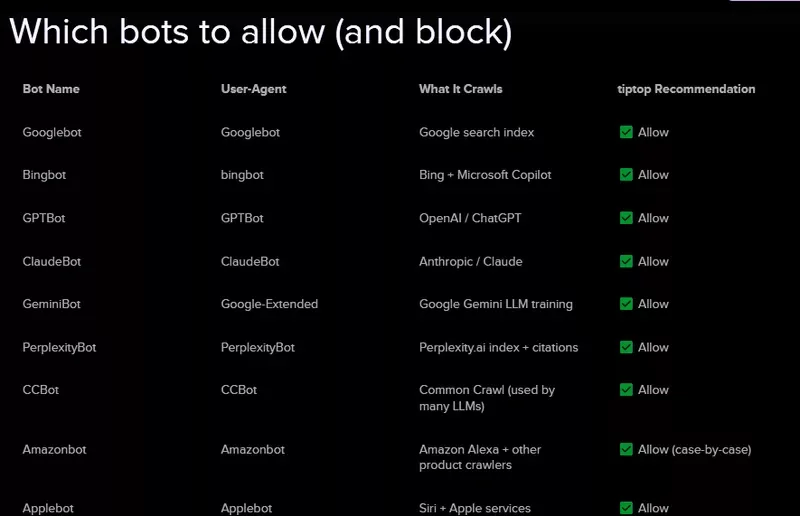The width and height of the screenshot is (800, 516).
Task: Click the green checkmark next to GPTBot's Allow
Action: pyautogui.click(x=626, y=218)
